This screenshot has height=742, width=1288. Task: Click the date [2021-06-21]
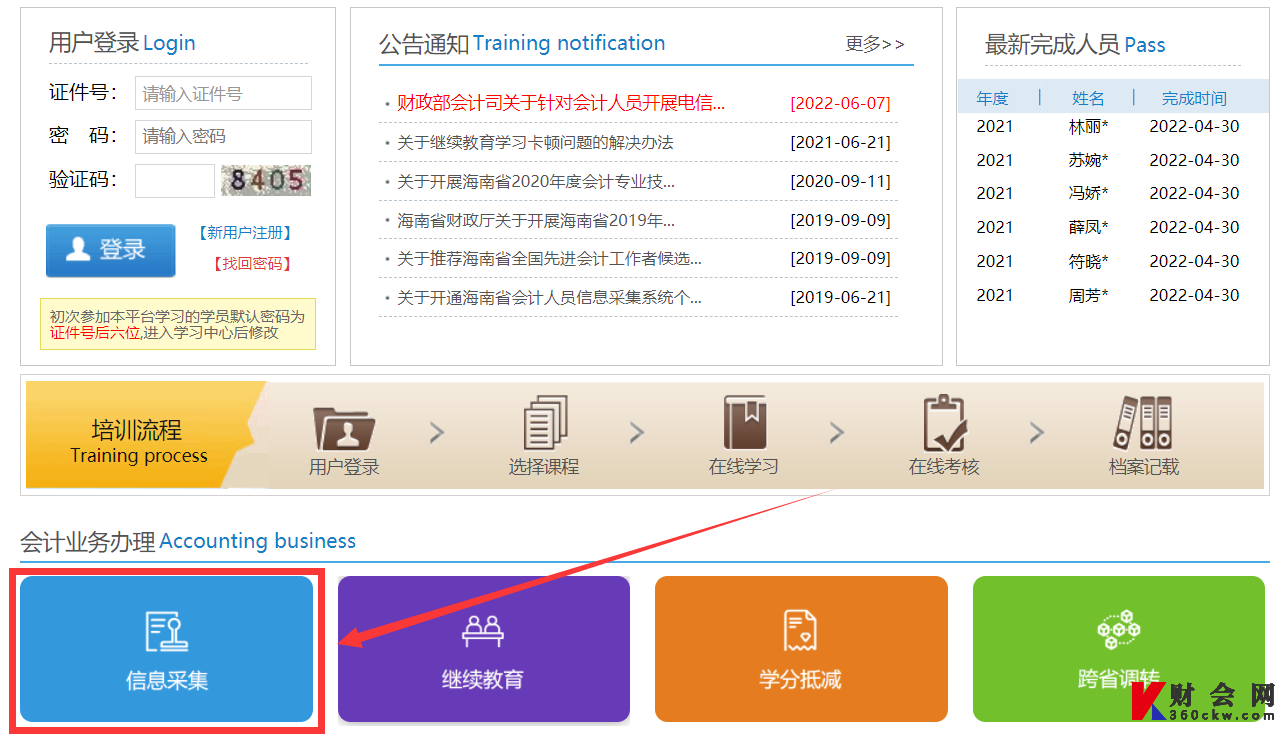click(840, 142)
